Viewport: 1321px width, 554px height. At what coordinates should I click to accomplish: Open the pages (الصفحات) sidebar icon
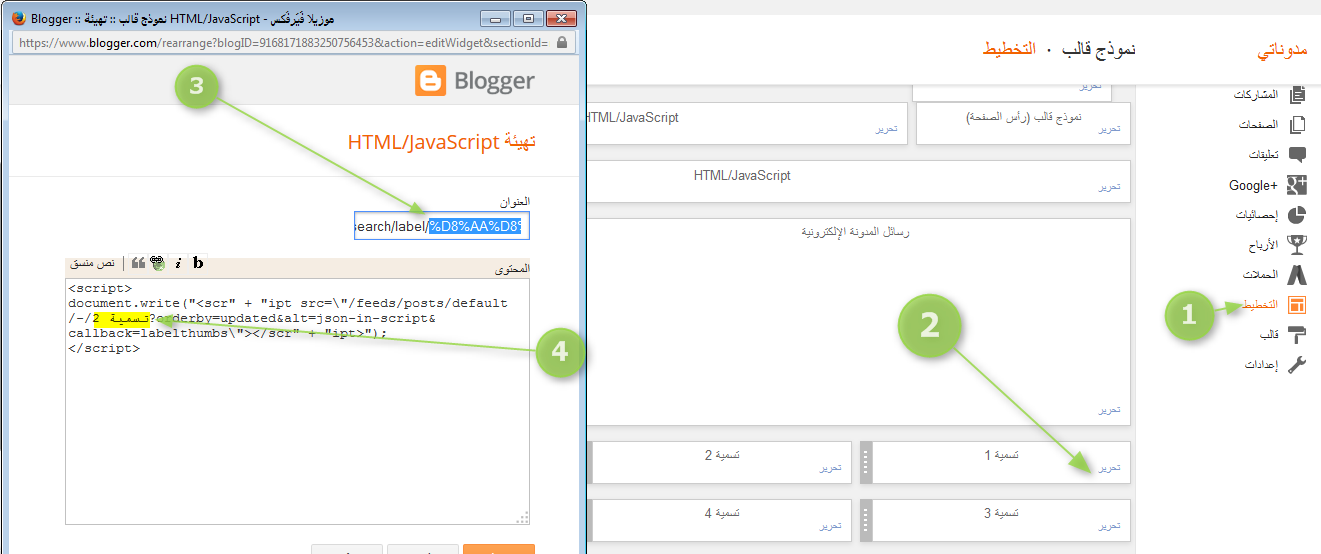[x=1297, y=124]
